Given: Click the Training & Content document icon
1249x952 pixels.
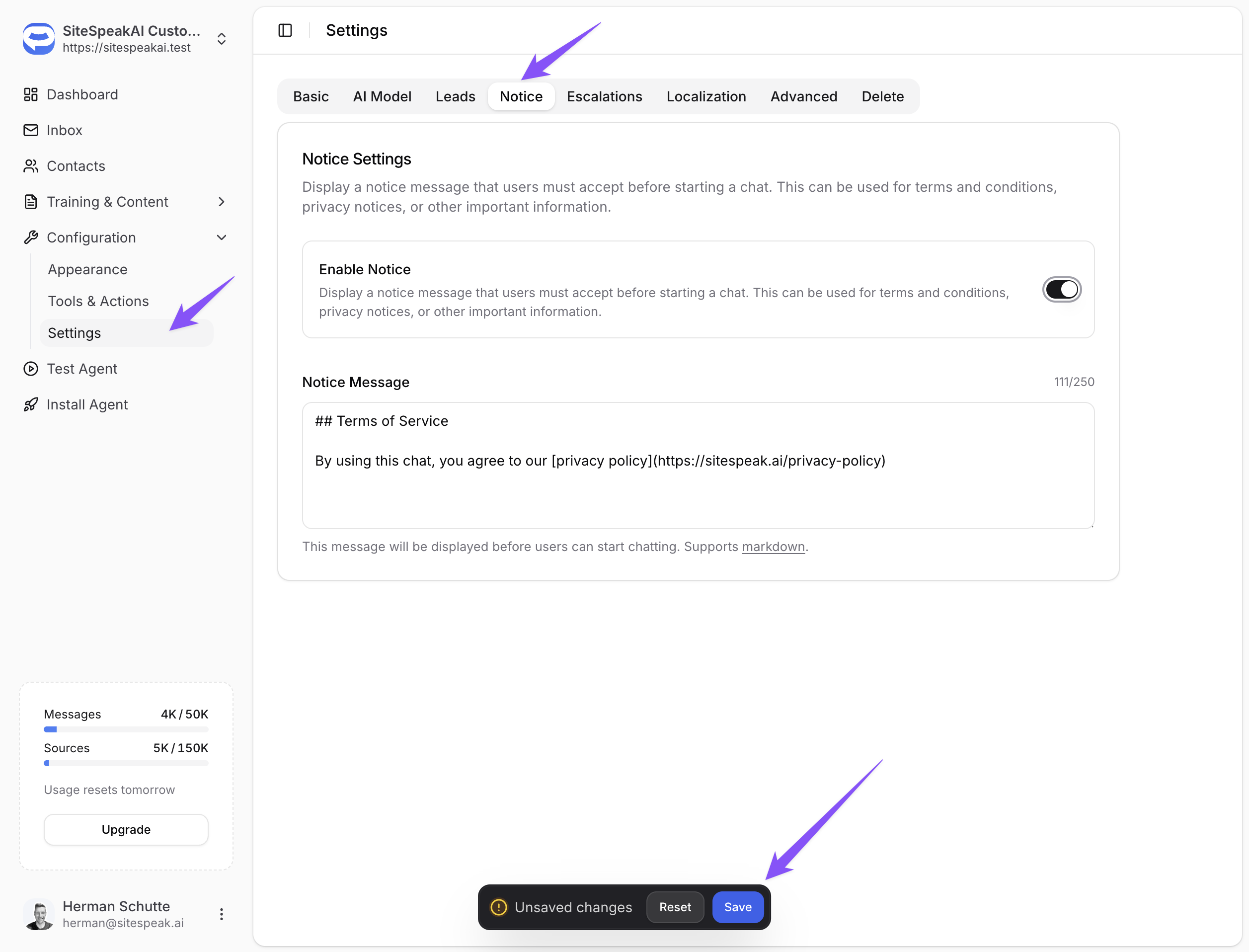Looking at the screenshot, I should click(31, 202).
